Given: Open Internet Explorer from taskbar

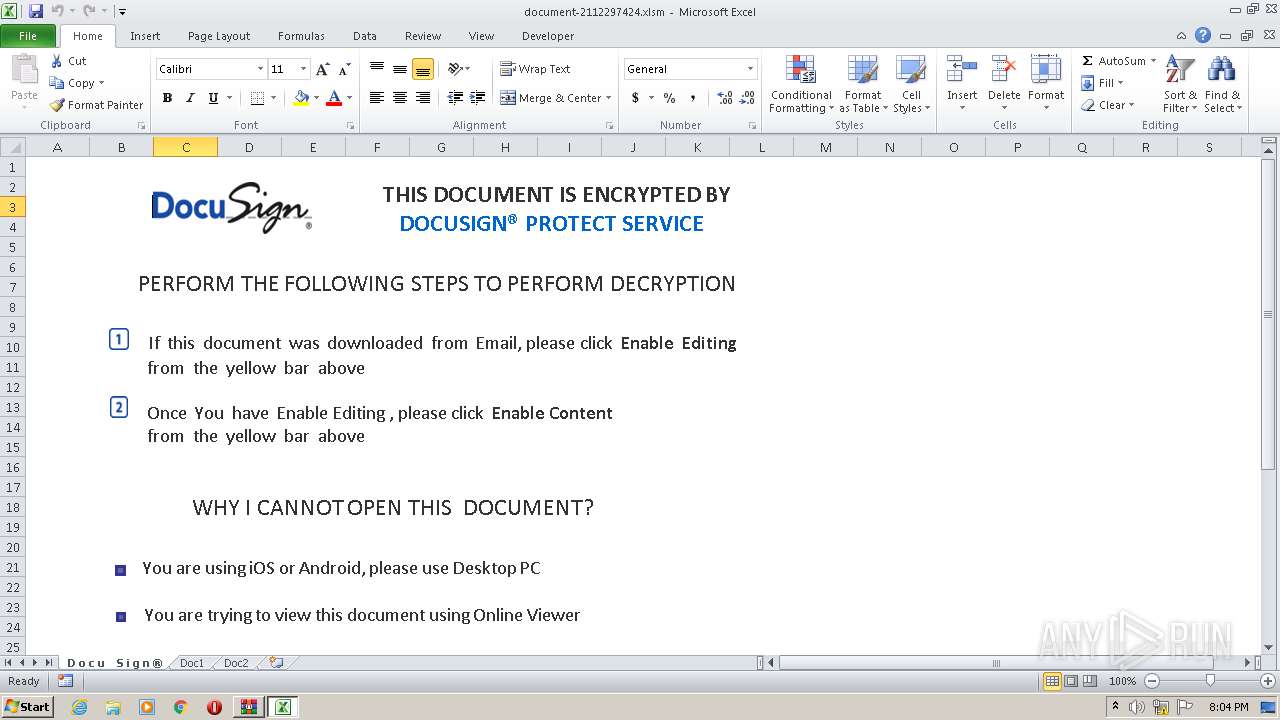Looking at the screenshot, I should 79,707.
